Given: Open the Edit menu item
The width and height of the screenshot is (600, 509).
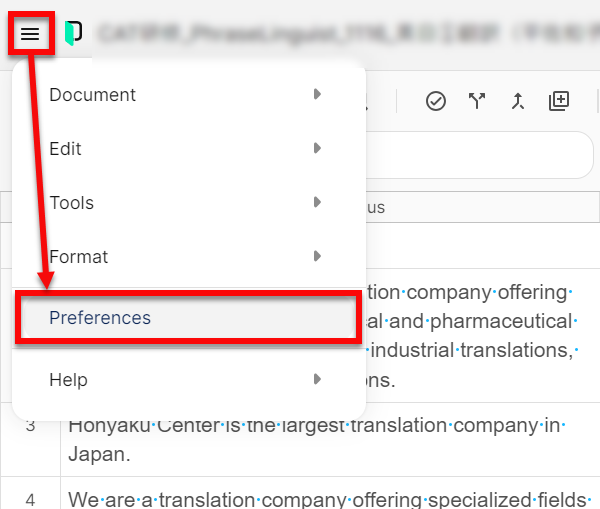Looking at the screenshot, I should (66, 149).
